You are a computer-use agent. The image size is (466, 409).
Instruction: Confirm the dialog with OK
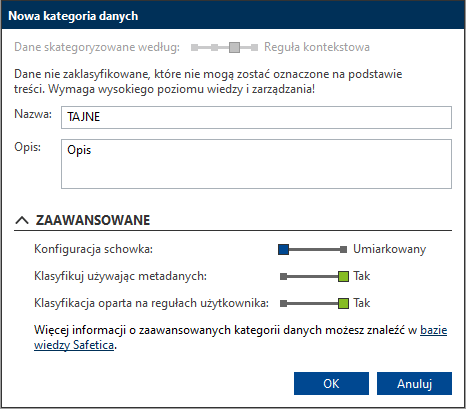point(331,384)
